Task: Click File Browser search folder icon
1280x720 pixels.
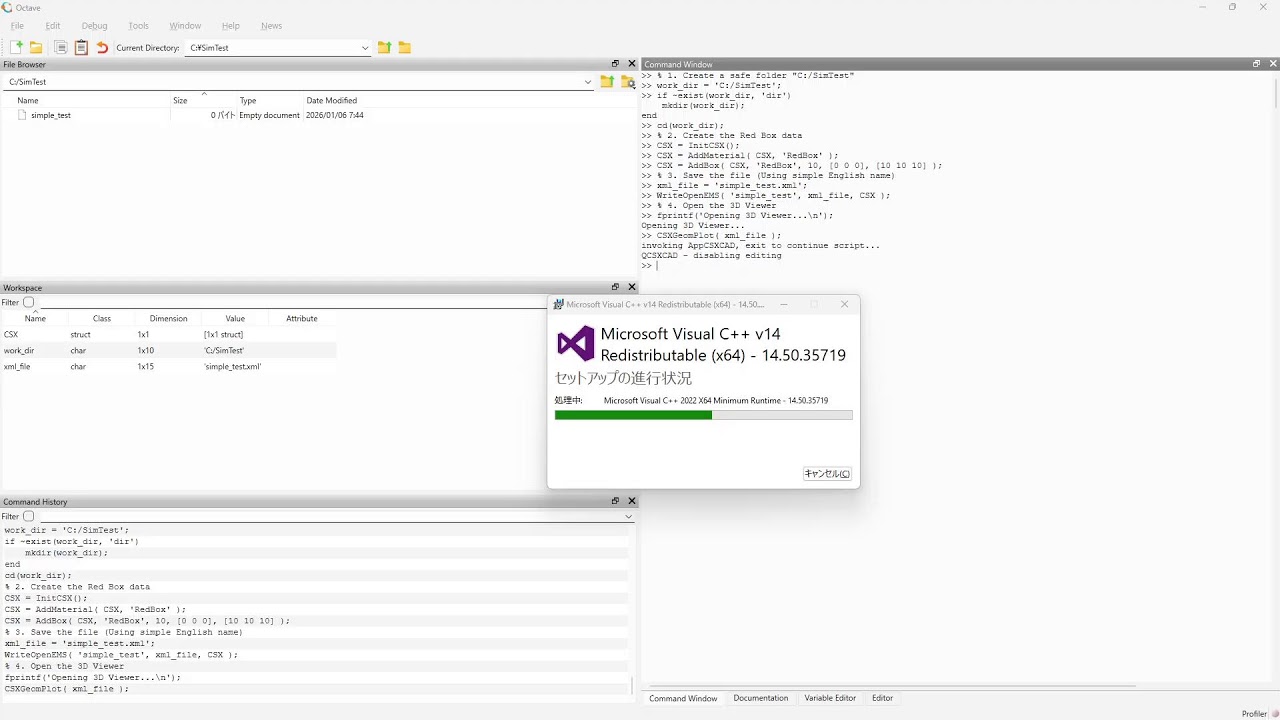Action: tap(628, 82)
